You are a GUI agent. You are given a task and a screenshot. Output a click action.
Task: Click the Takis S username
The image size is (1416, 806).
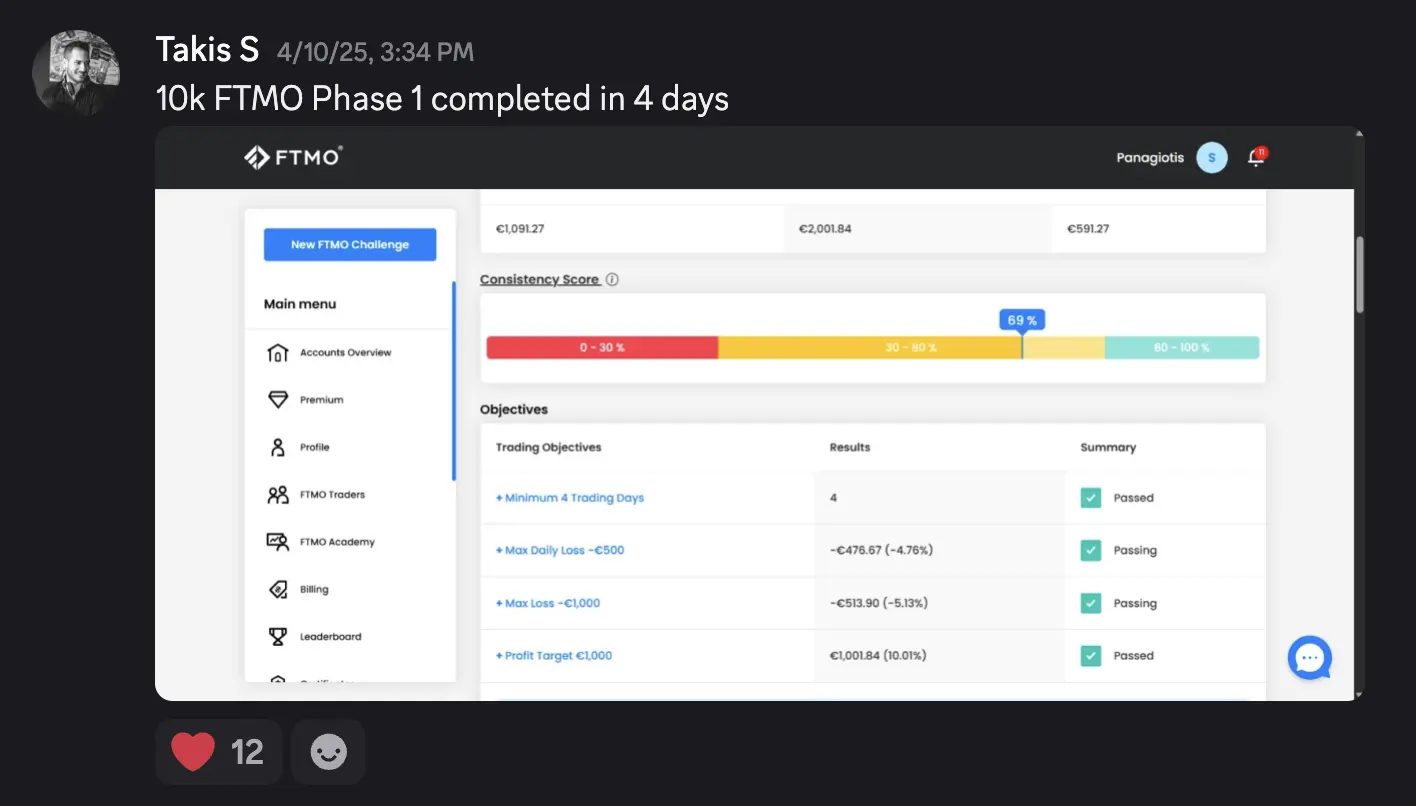click(207, 49)
